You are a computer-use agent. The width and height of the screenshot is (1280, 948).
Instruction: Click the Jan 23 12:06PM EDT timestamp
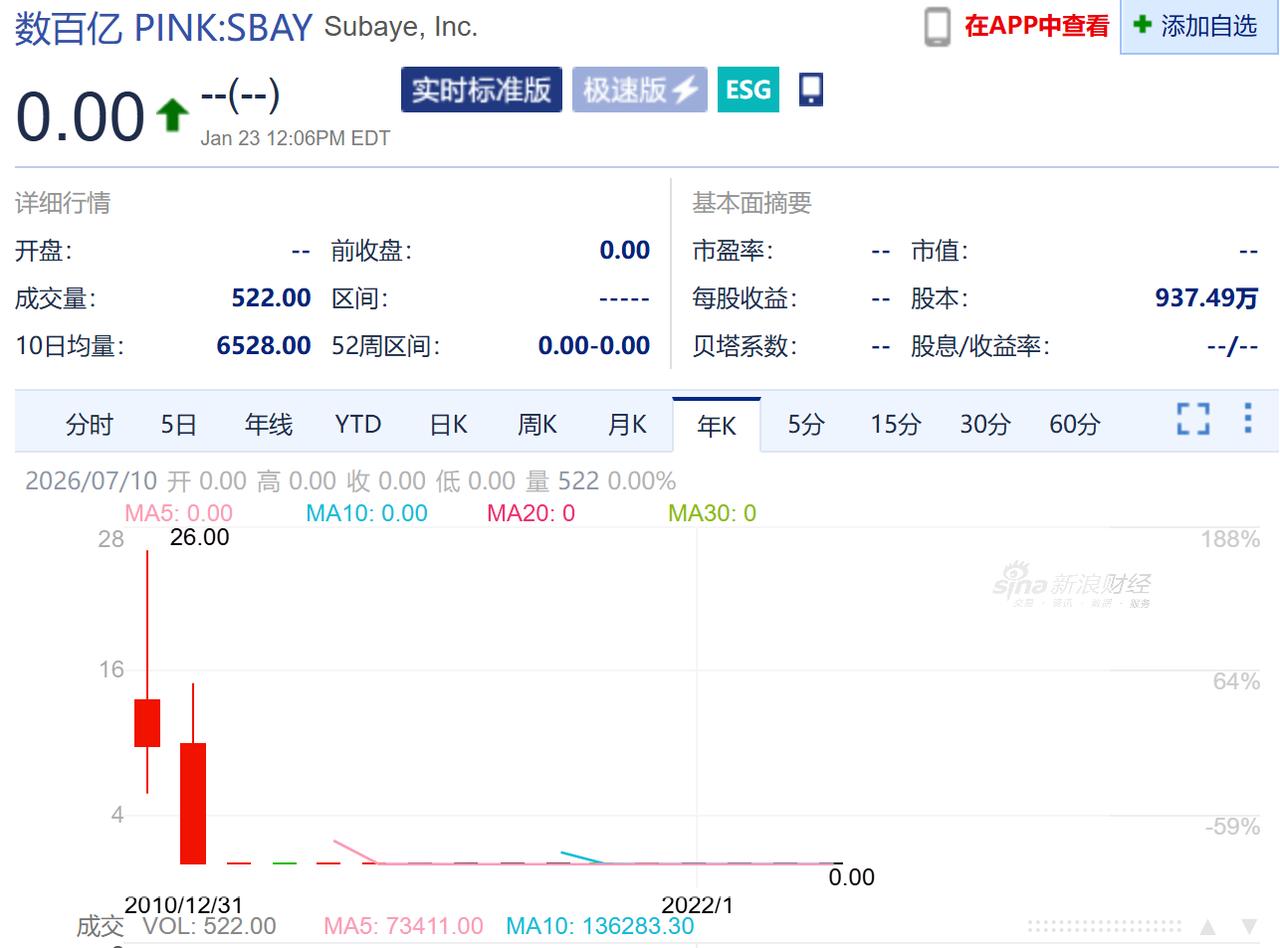tap(295, 138)
